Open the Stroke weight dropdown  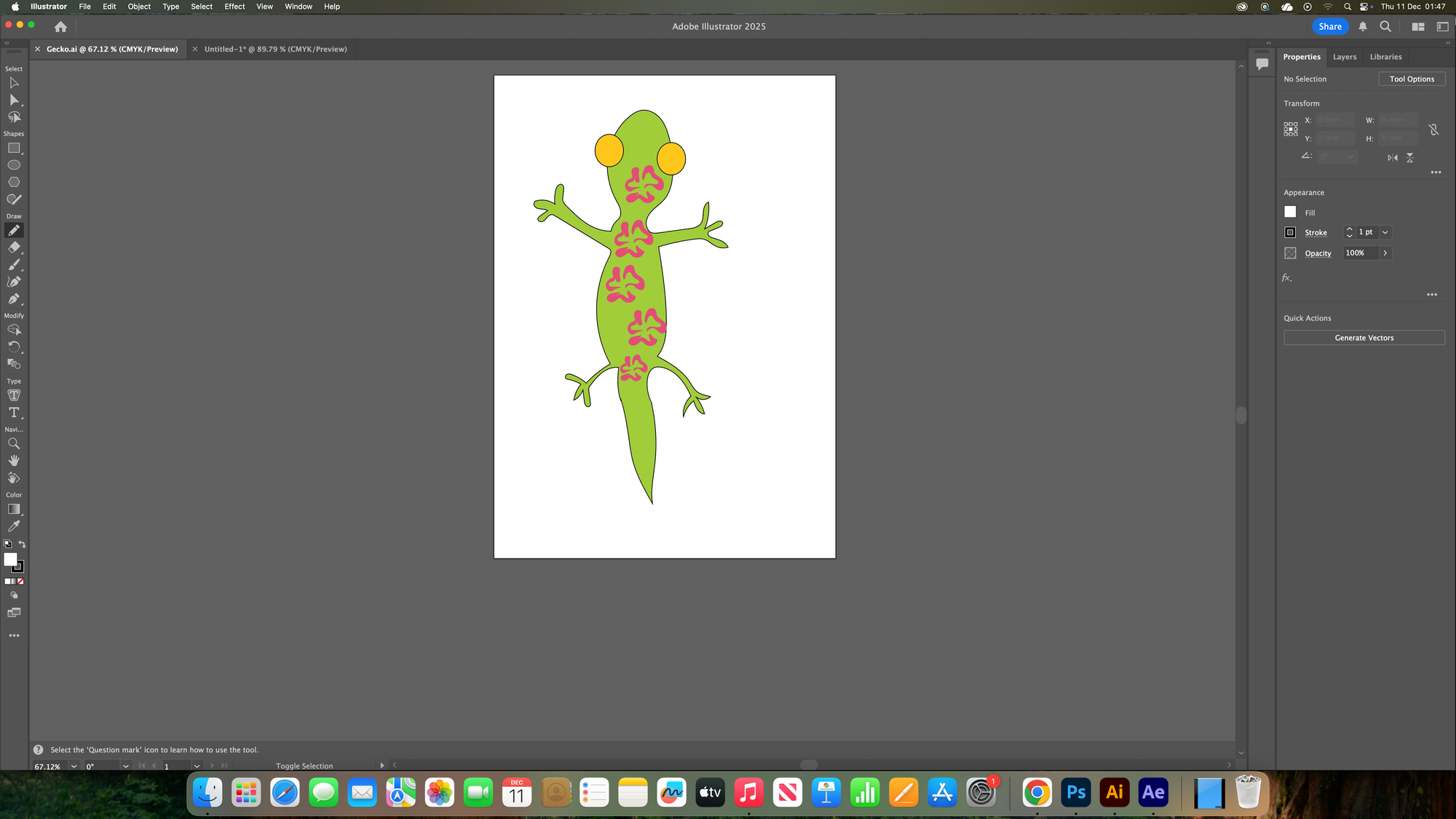tap(1385, 232)
